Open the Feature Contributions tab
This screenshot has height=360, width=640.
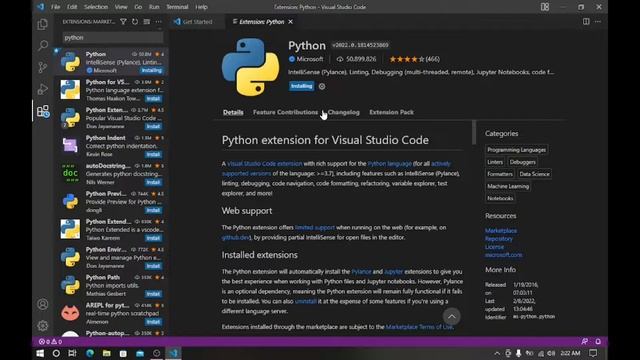click(285, 112)
